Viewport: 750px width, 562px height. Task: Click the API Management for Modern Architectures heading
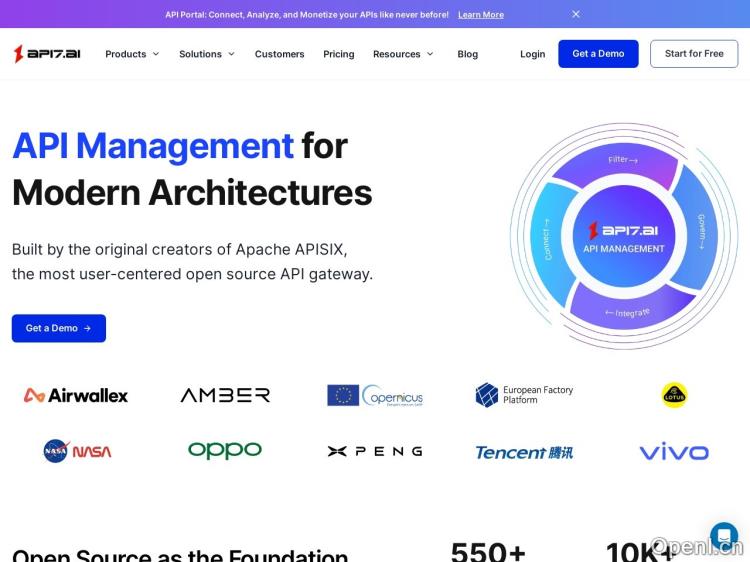tap(192, 169)
